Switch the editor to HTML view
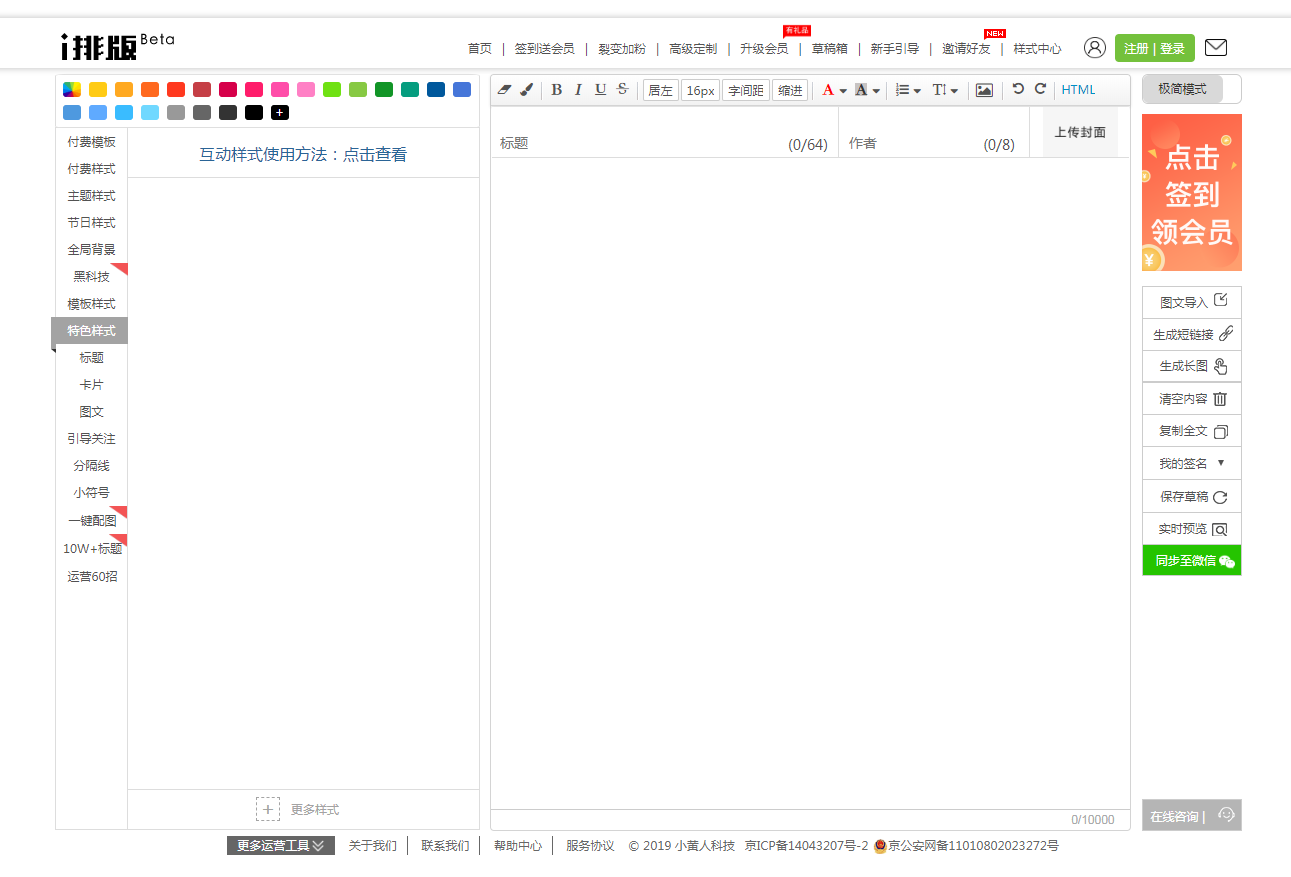The image size is (1291, 877). tap(1078, 90)
